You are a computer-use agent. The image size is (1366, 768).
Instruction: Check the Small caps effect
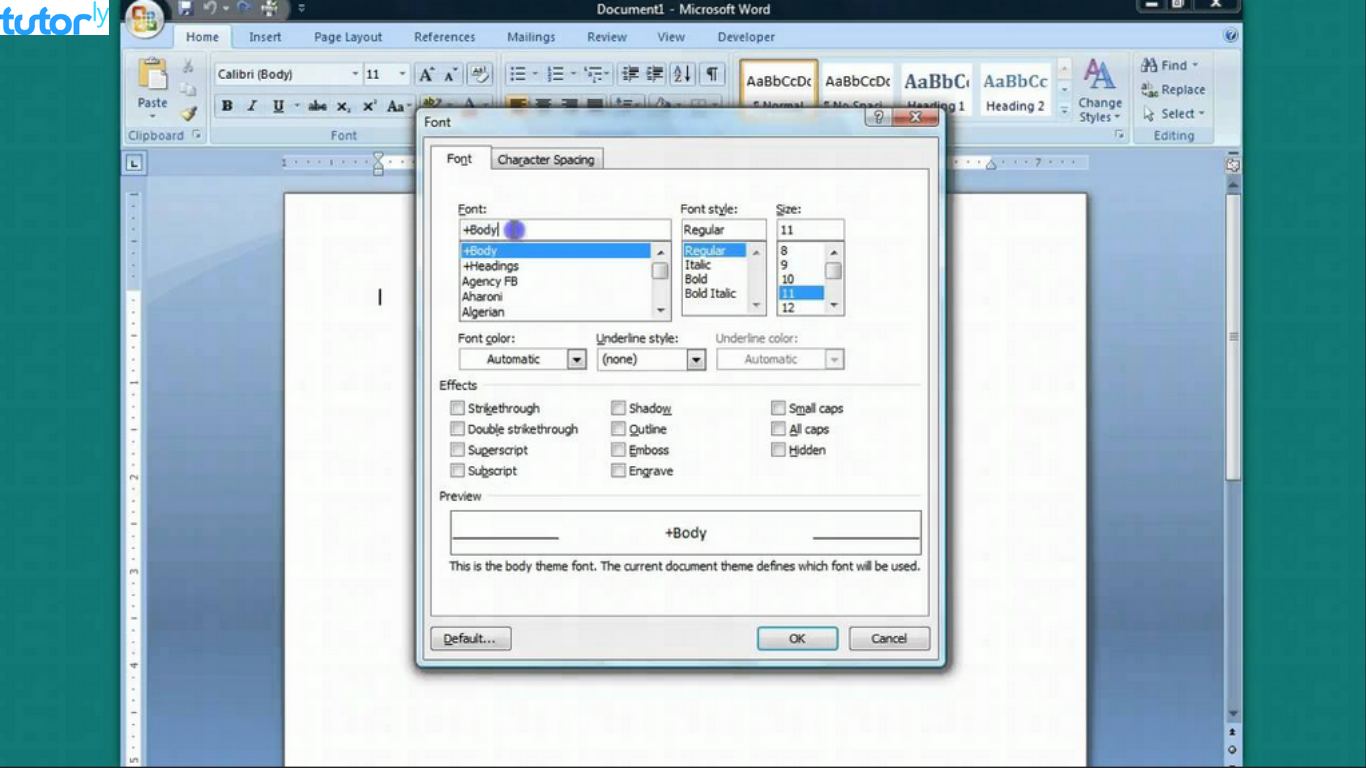[778, 408]
